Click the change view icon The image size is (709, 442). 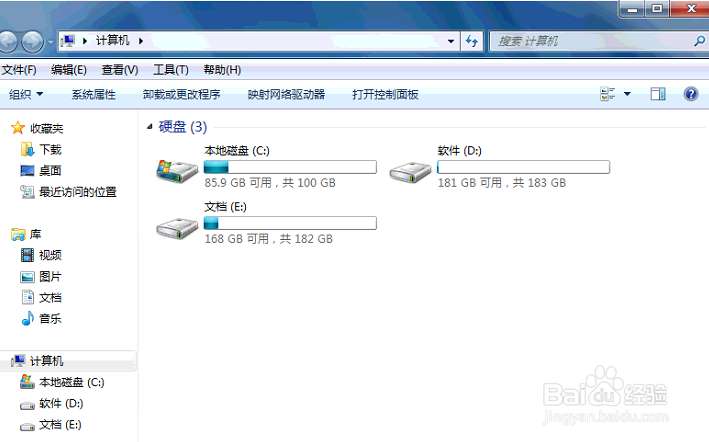[607, 94]
